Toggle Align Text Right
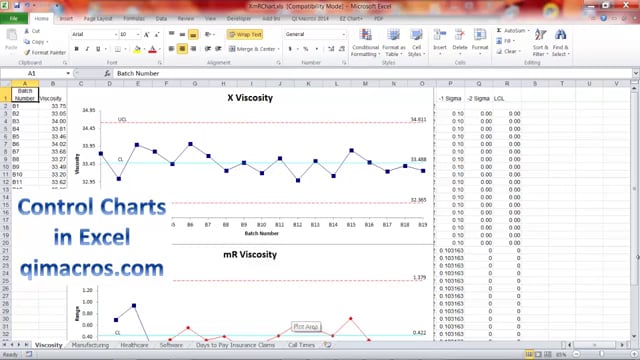The width and height of the screenshot is (640, 360). click(193, 49)
